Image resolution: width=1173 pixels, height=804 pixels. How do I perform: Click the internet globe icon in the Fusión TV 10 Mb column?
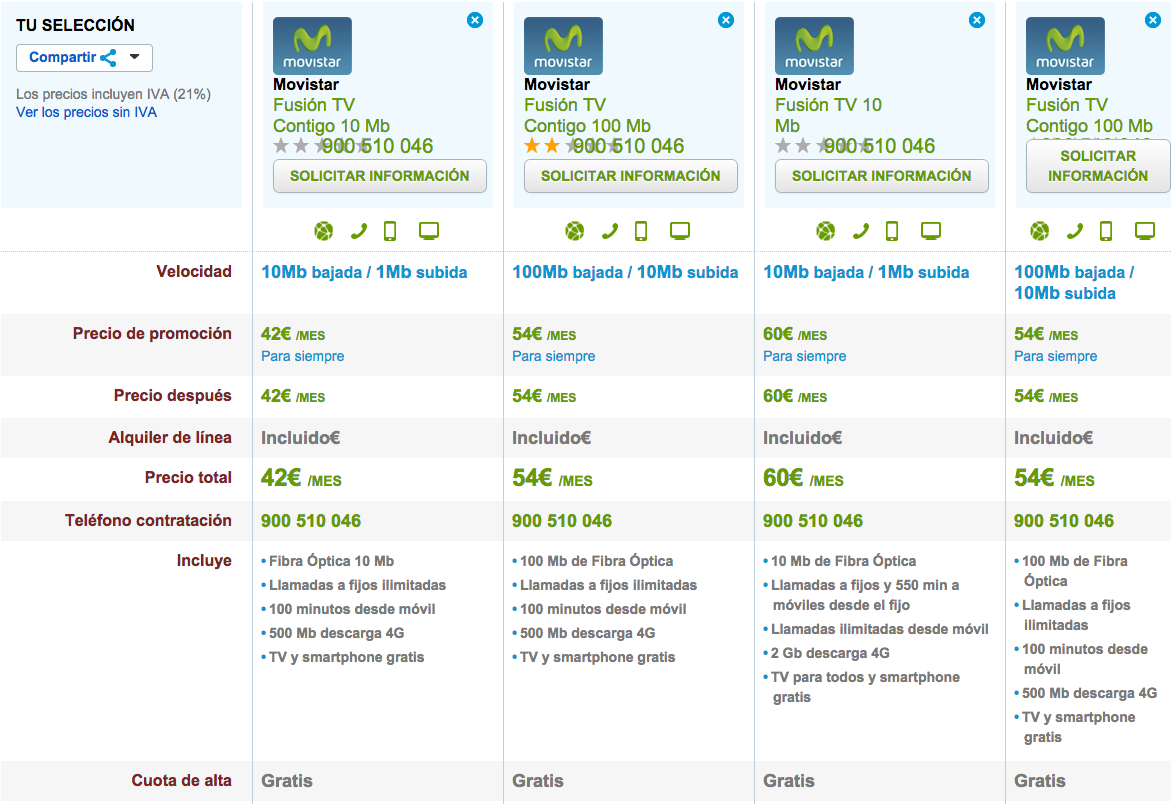tap(826, 232)
